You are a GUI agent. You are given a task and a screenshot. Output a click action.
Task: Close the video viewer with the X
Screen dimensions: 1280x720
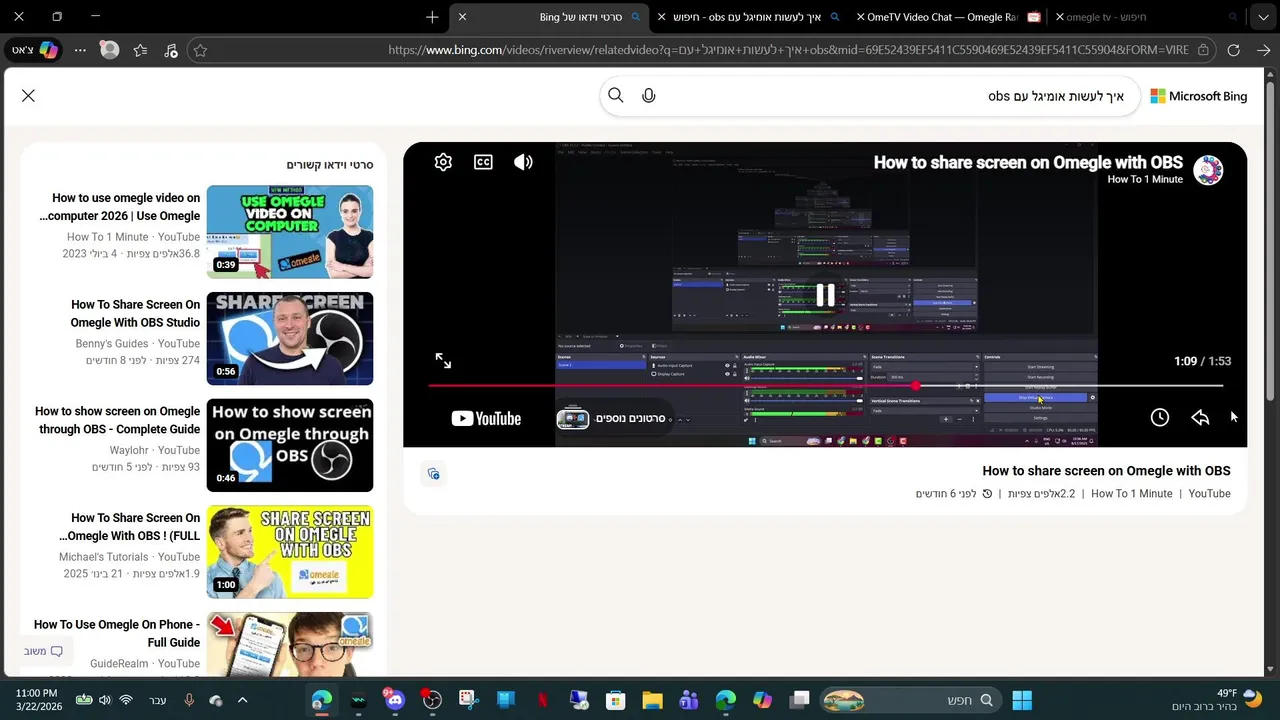(28, 96)
